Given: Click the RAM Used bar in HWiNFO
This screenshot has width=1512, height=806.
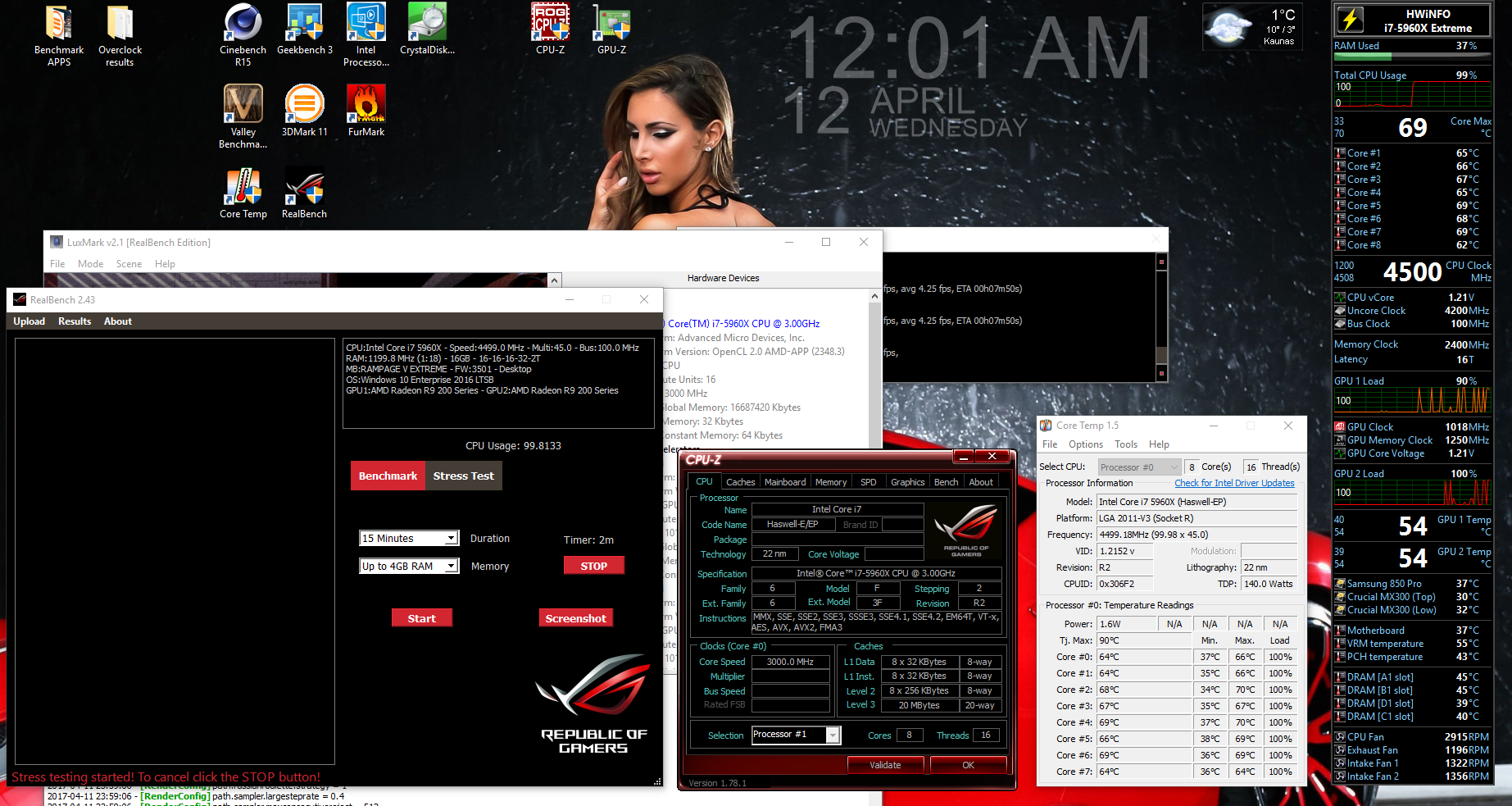Looking at the screenshot, I should pyautogui.click(x=1411, y=57).
